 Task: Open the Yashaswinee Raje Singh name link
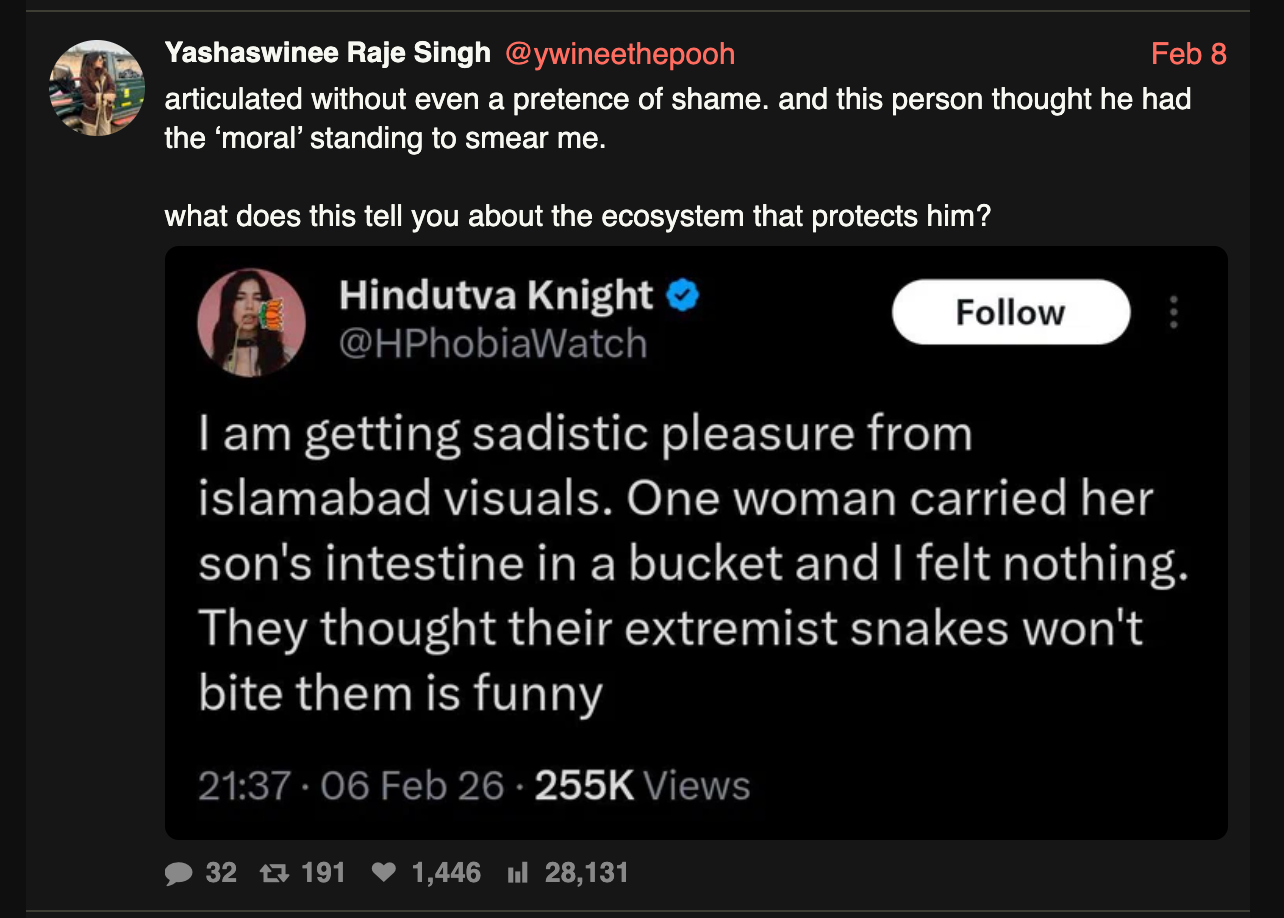327,53
